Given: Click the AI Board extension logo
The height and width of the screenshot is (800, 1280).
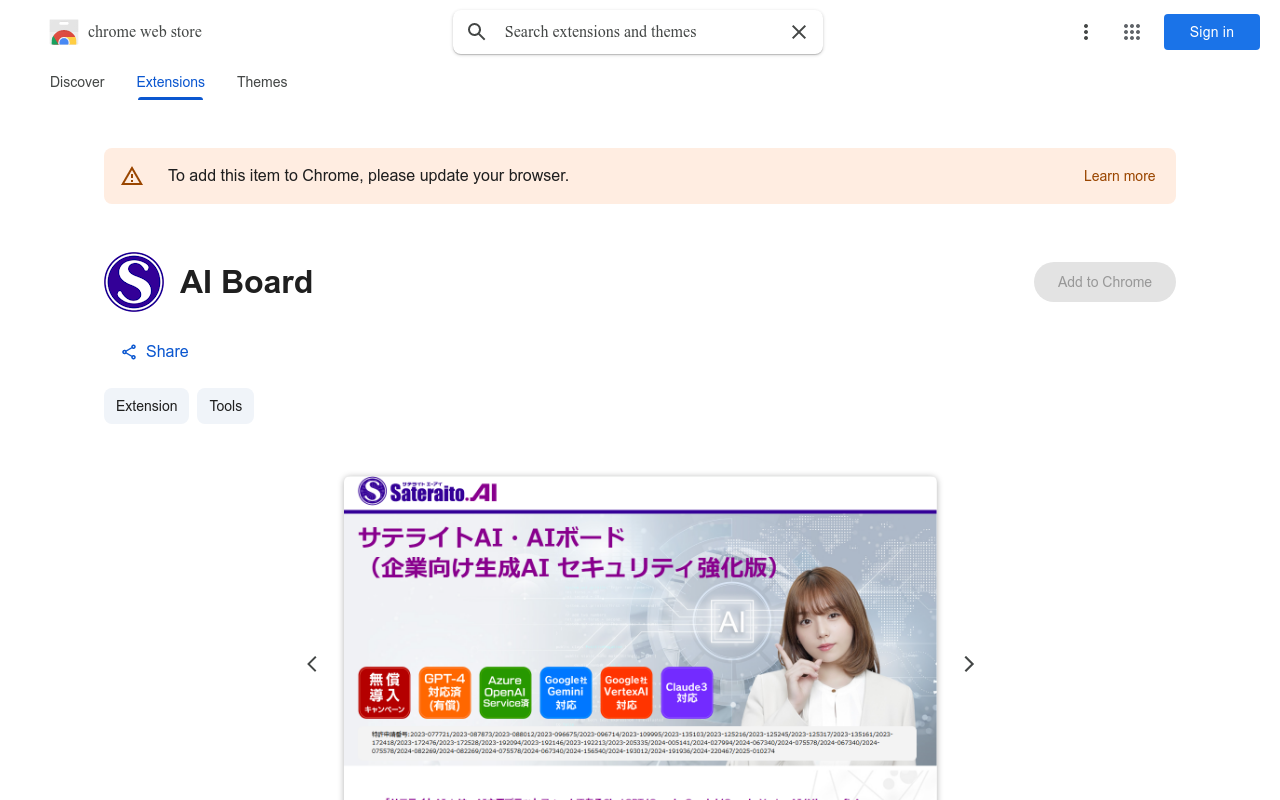Looking at the screenshot, I should click(x=134, y=282).
